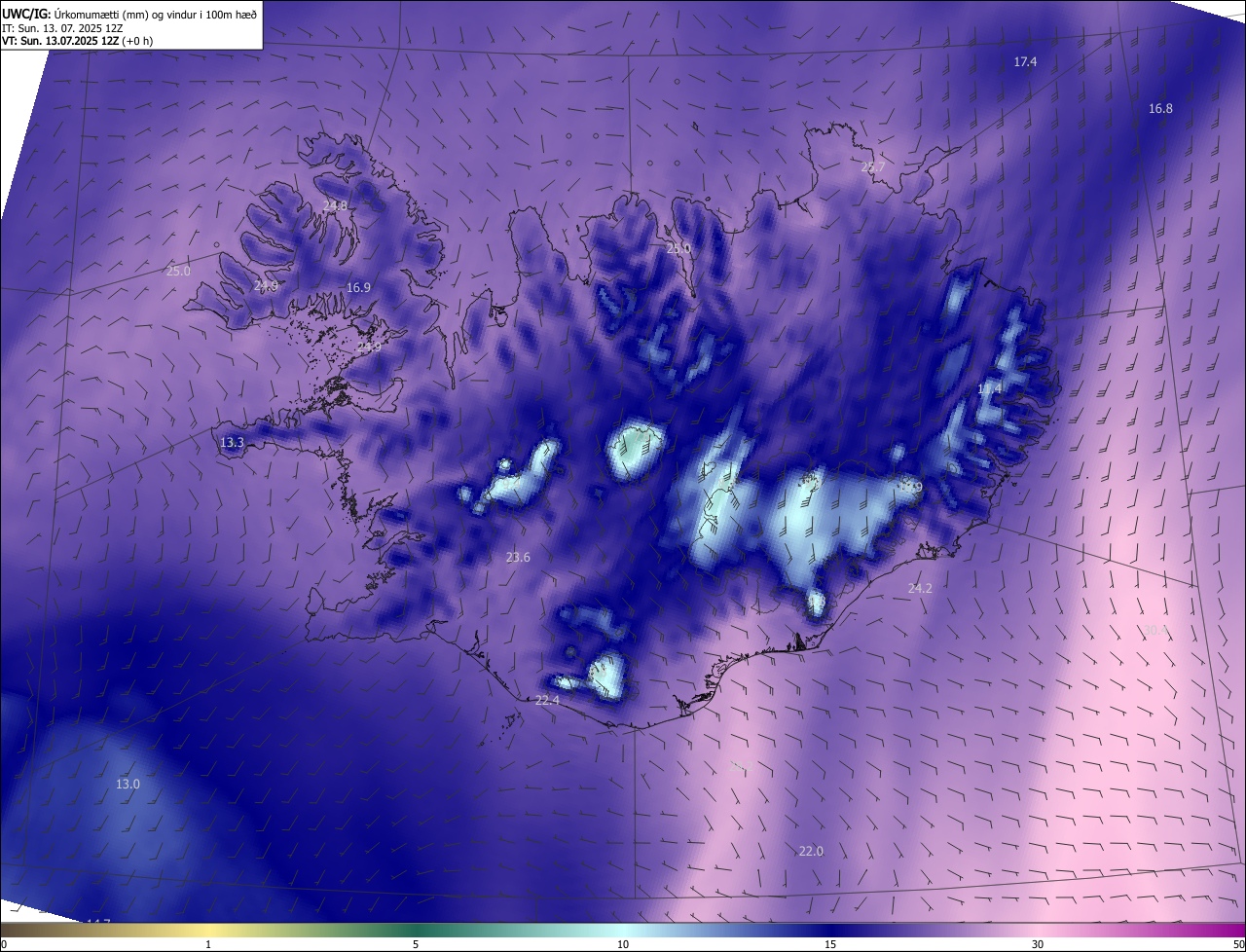Viewport: 1246px width, 952px height.
Task: Click the 24.2 value label
Action: [x=920, y=589]
